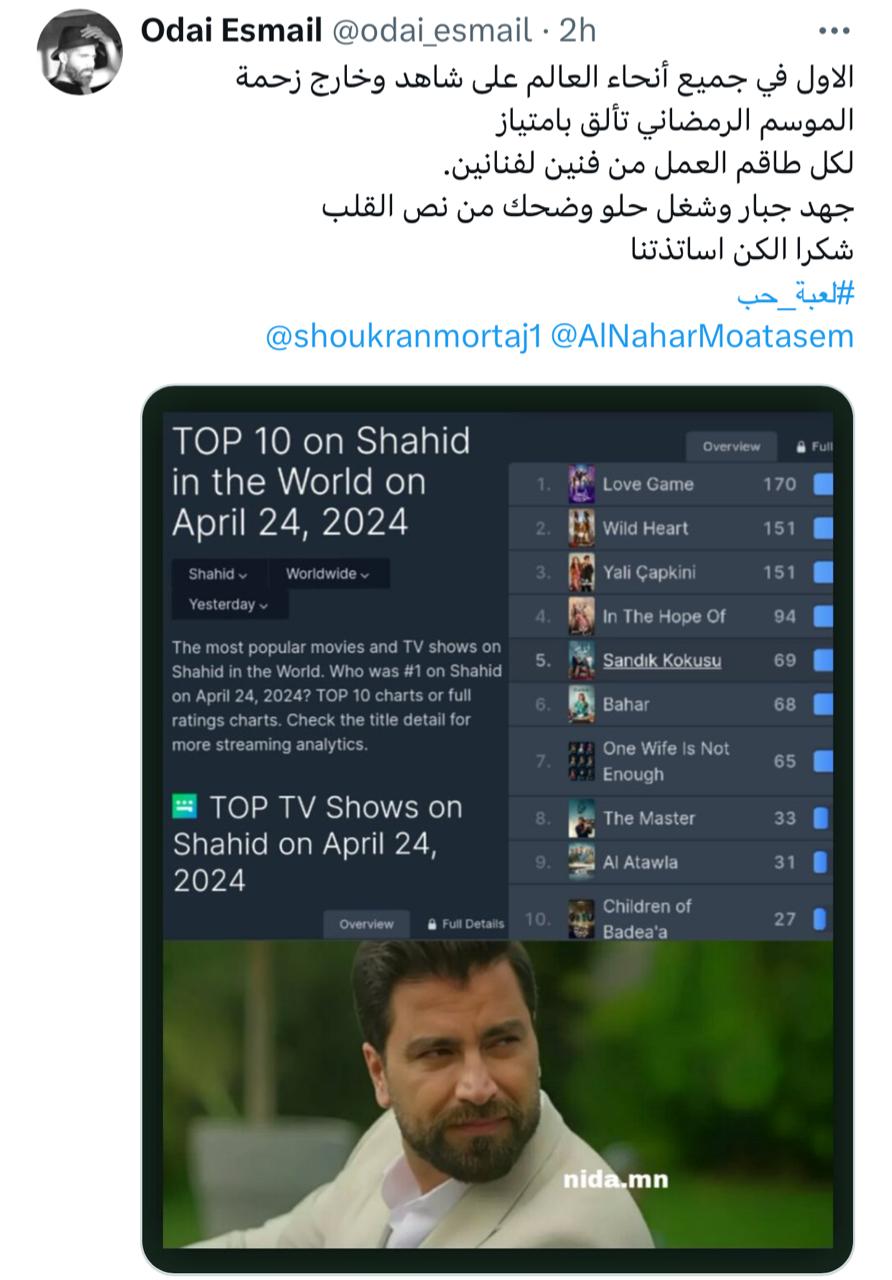The width and height of the screenshot is (892, 1280).
Task: Click the Bahar poster icon
Action: [581, 705]
